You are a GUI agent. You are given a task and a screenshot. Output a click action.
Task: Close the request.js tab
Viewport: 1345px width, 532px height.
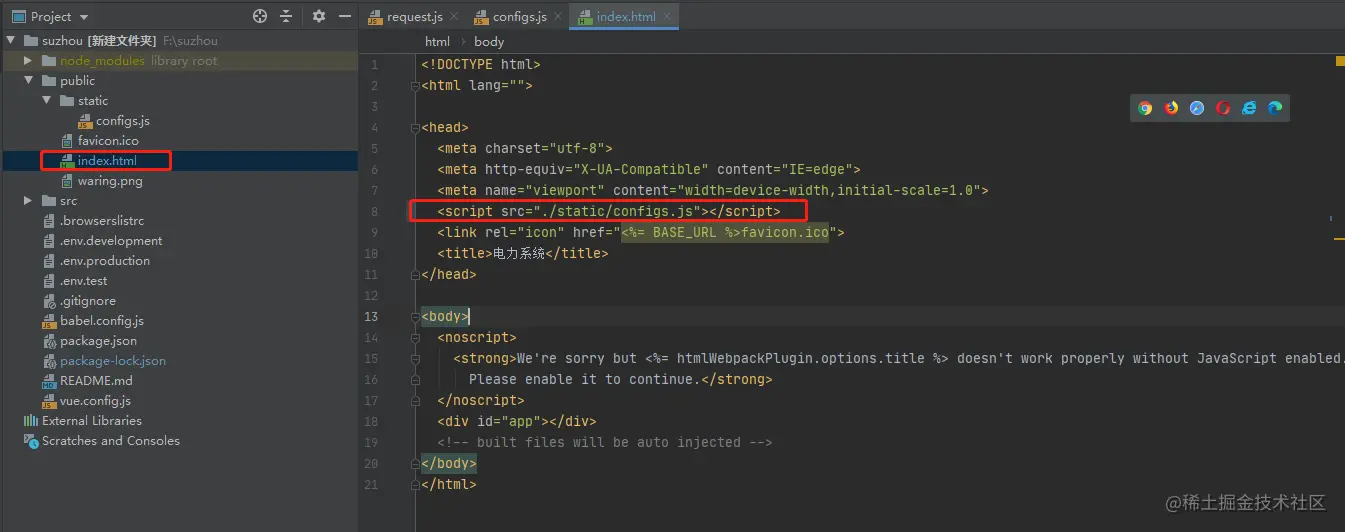click(452, 17)
